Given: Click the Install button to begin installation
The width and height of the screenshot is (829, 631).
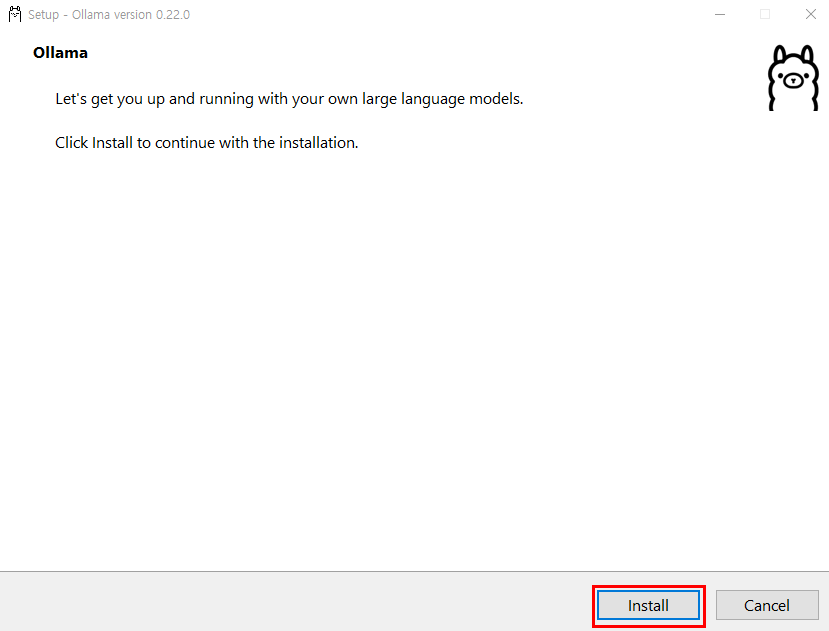Looking at the screenshot, I should (x=648, y=605).
